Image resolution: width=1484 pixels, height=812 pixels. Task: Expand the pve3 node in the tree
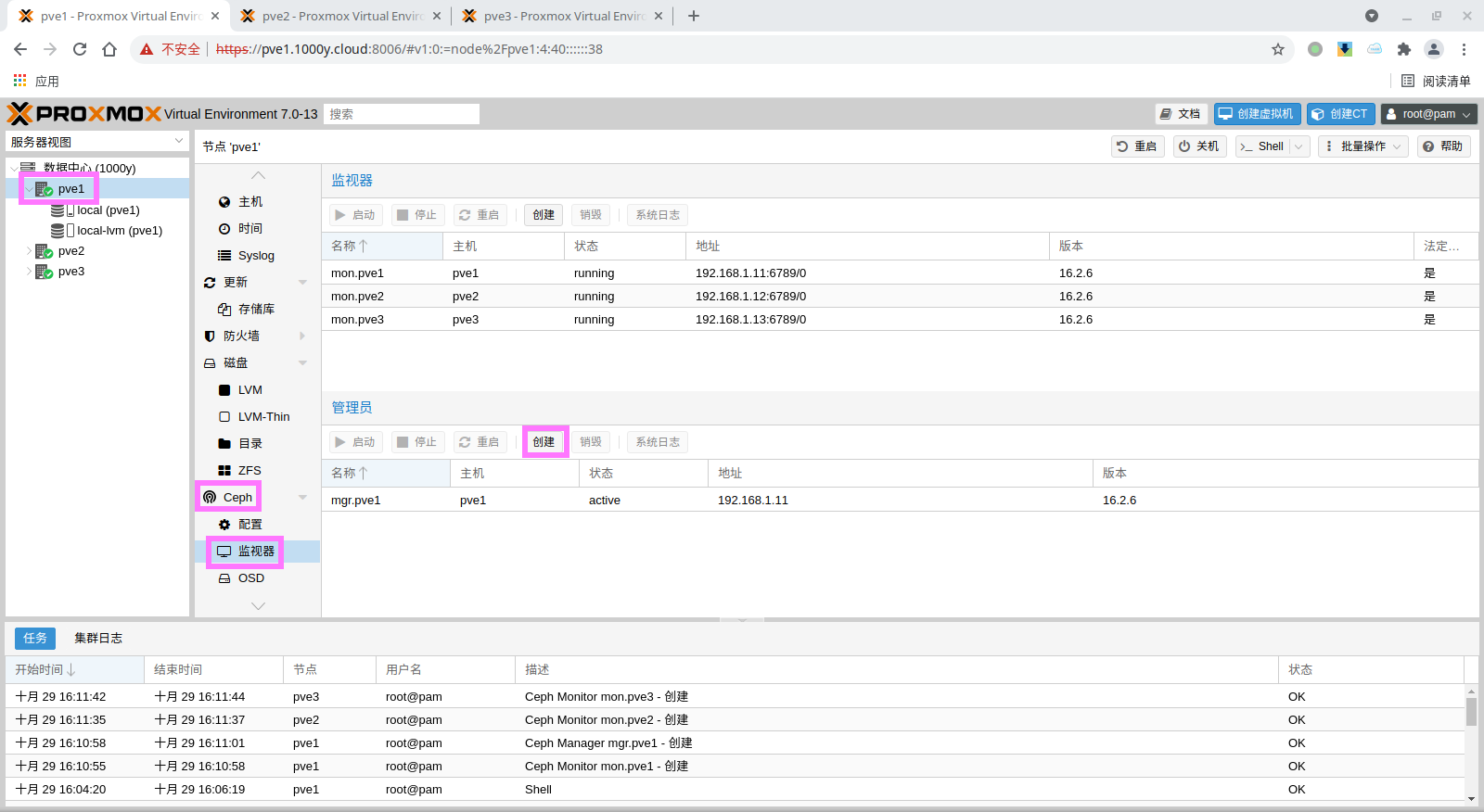click(29, 272)
